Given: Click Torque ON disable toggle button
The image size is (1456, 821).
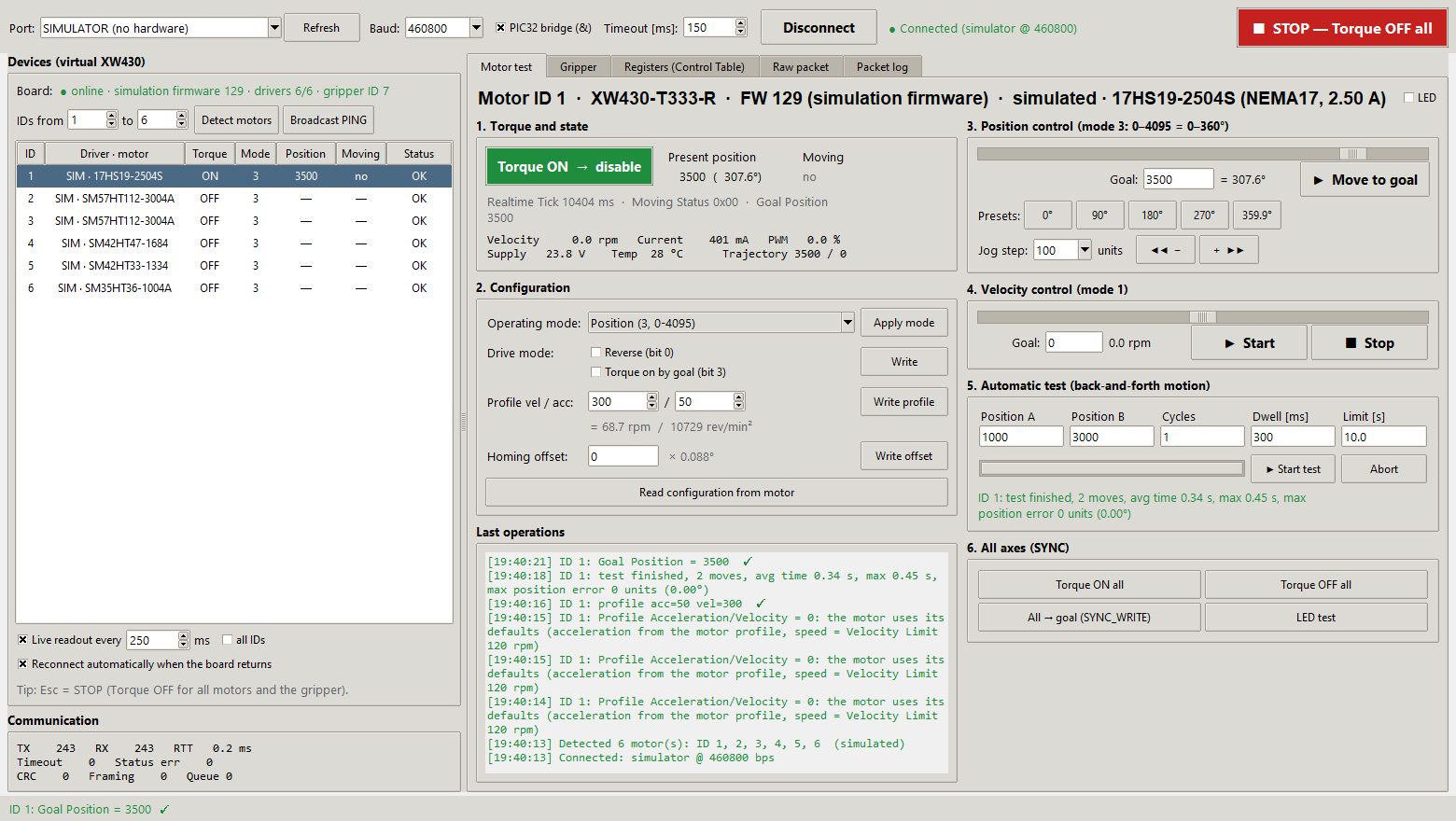Looking at the screenshot, I should pos(569,167).
